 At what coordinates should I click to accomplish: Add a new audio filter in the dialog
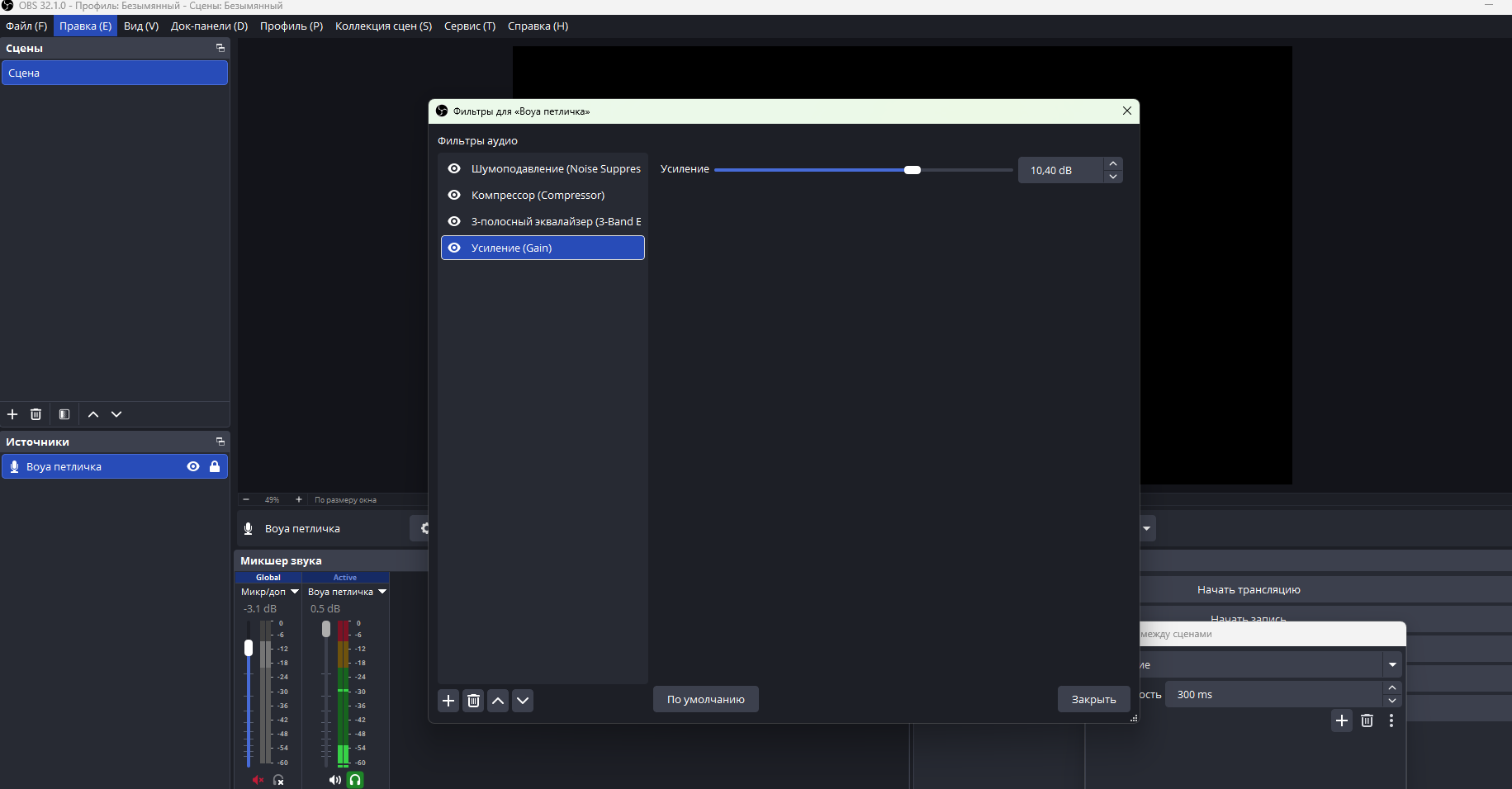448,701
